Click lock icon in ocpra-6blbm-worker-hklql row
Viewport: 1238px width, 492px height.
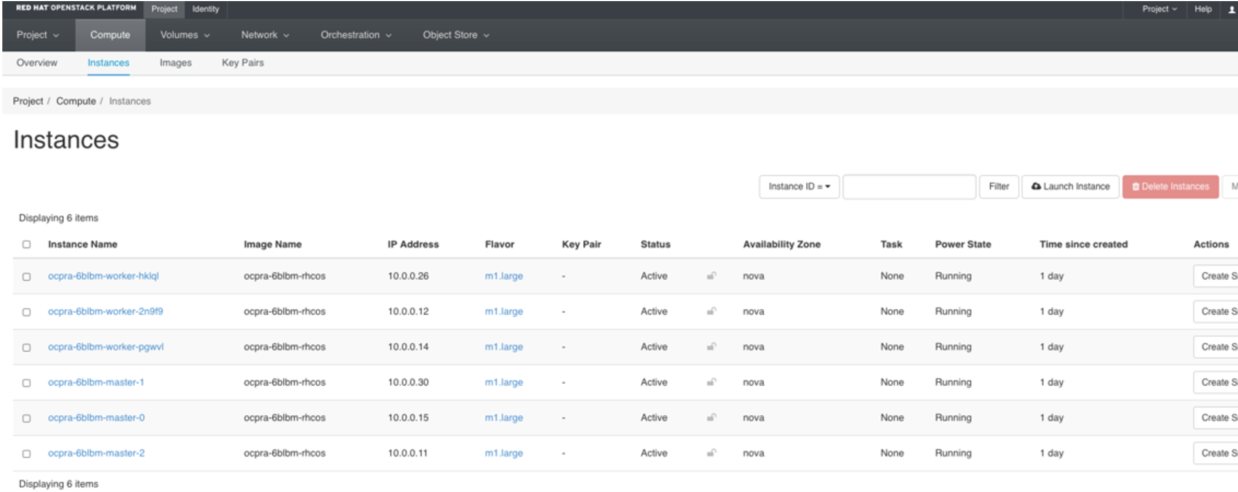click(711, 276)
